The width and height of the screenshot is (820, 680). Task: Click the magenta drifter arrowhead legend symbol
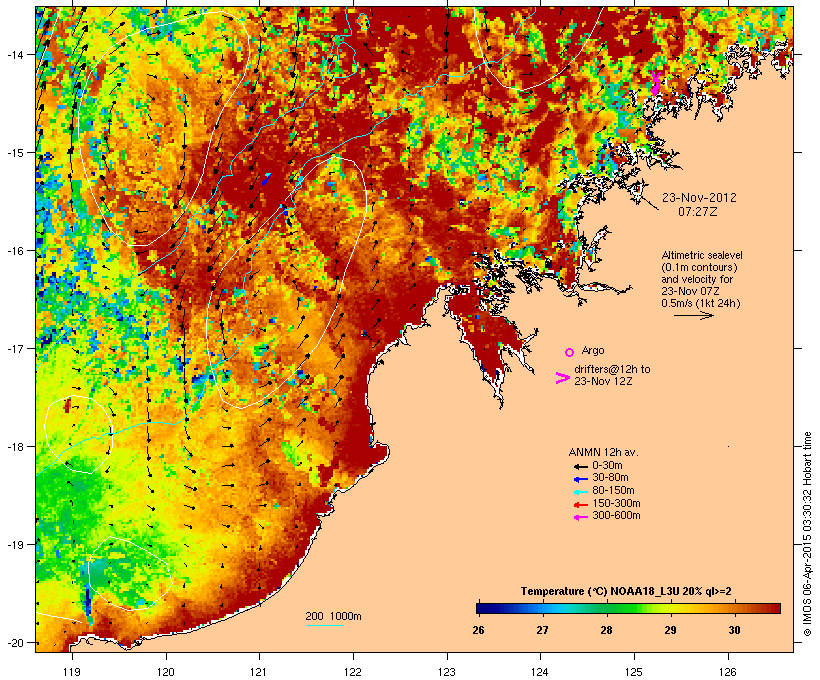[x=562, y=378]
